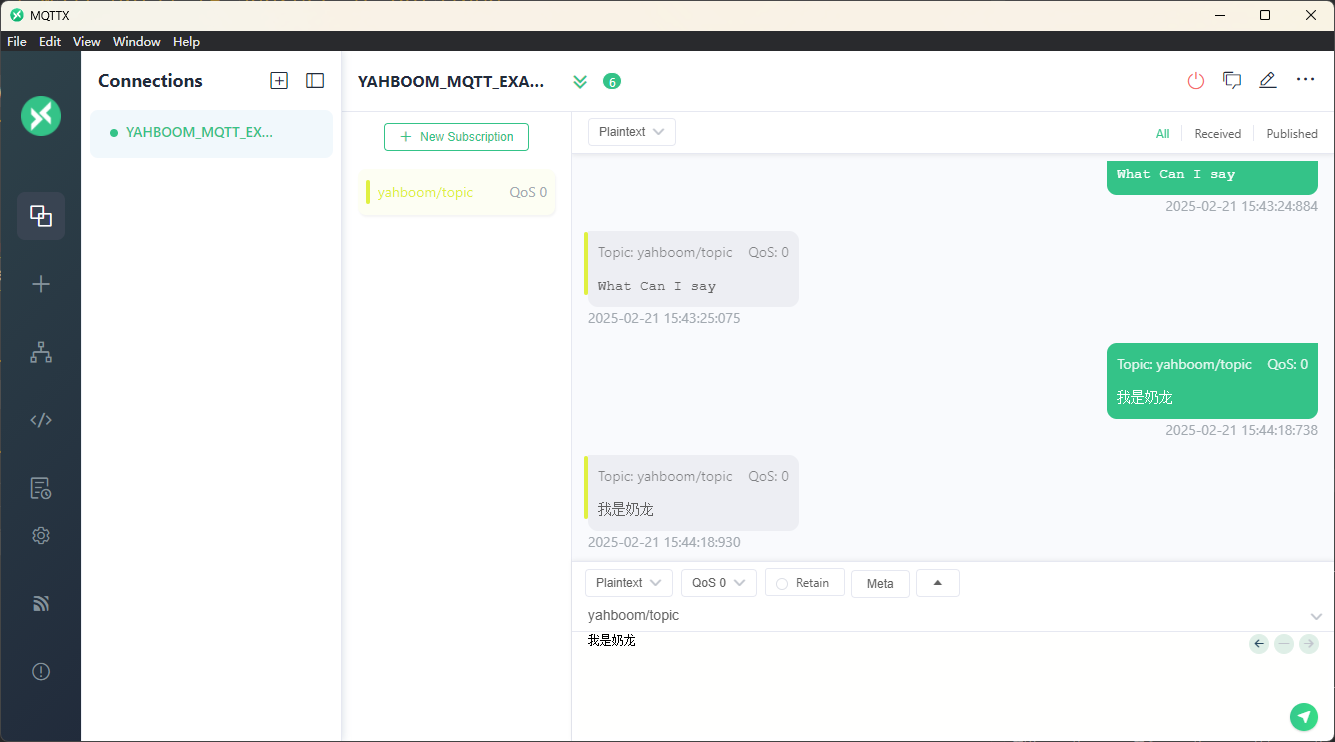Disconnect using the red power icon
The image size is (1335, 742).
[1196, 81]
